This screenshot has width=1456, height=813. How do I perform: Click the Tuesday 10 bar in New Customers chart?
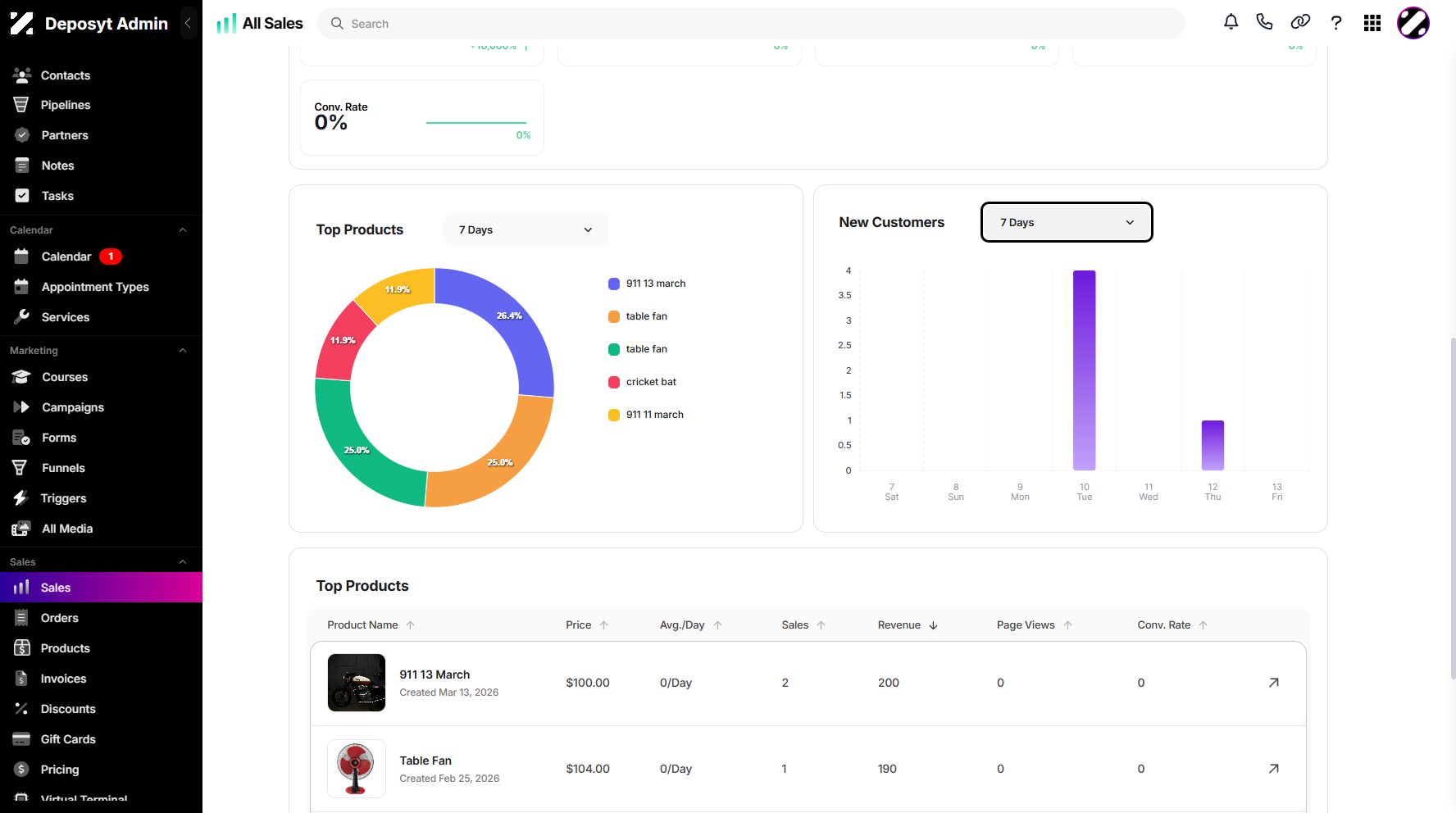(1085, 370)
